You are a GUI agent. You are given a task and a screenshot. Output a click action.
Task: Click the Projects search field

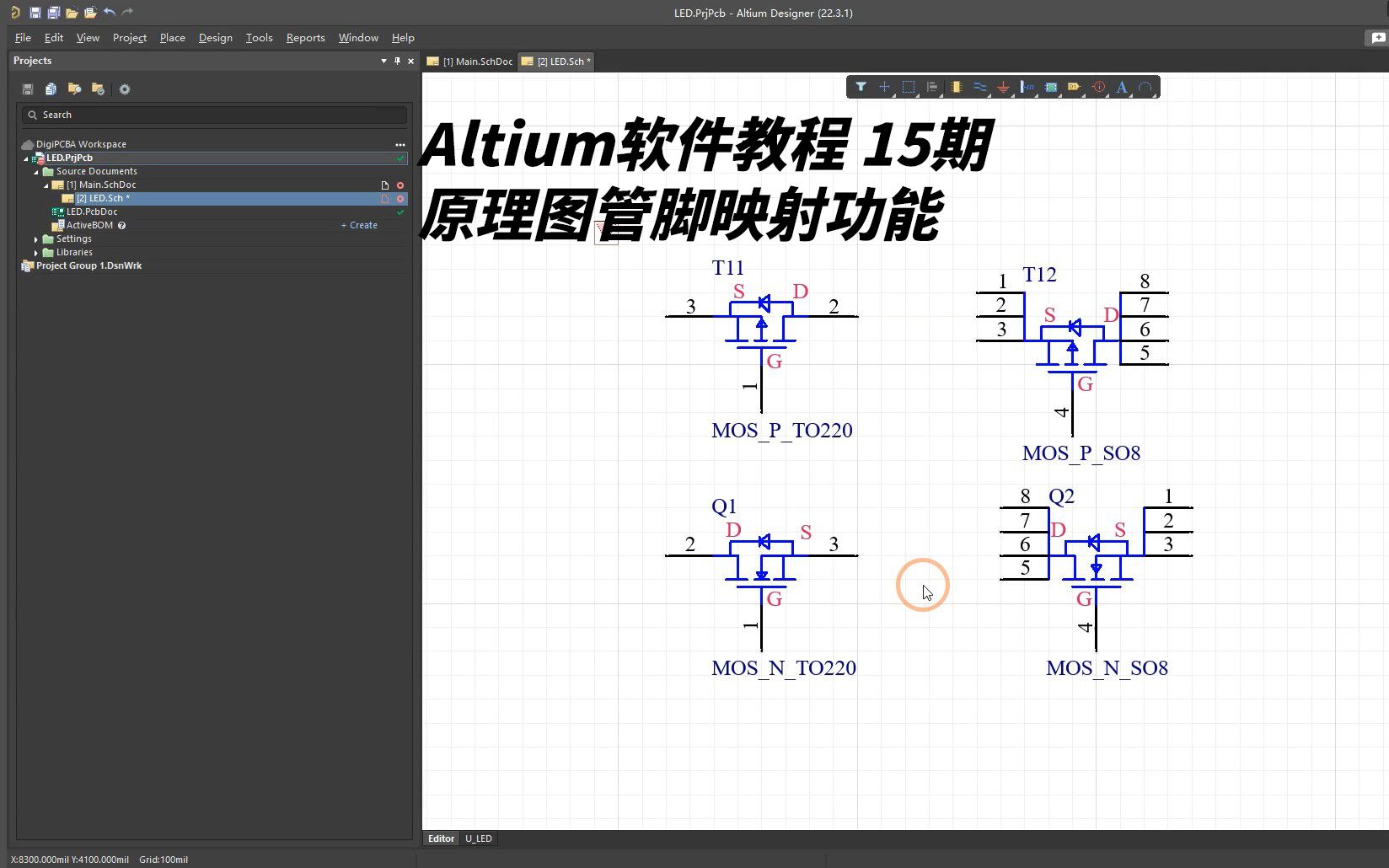(x=215, y=115)
